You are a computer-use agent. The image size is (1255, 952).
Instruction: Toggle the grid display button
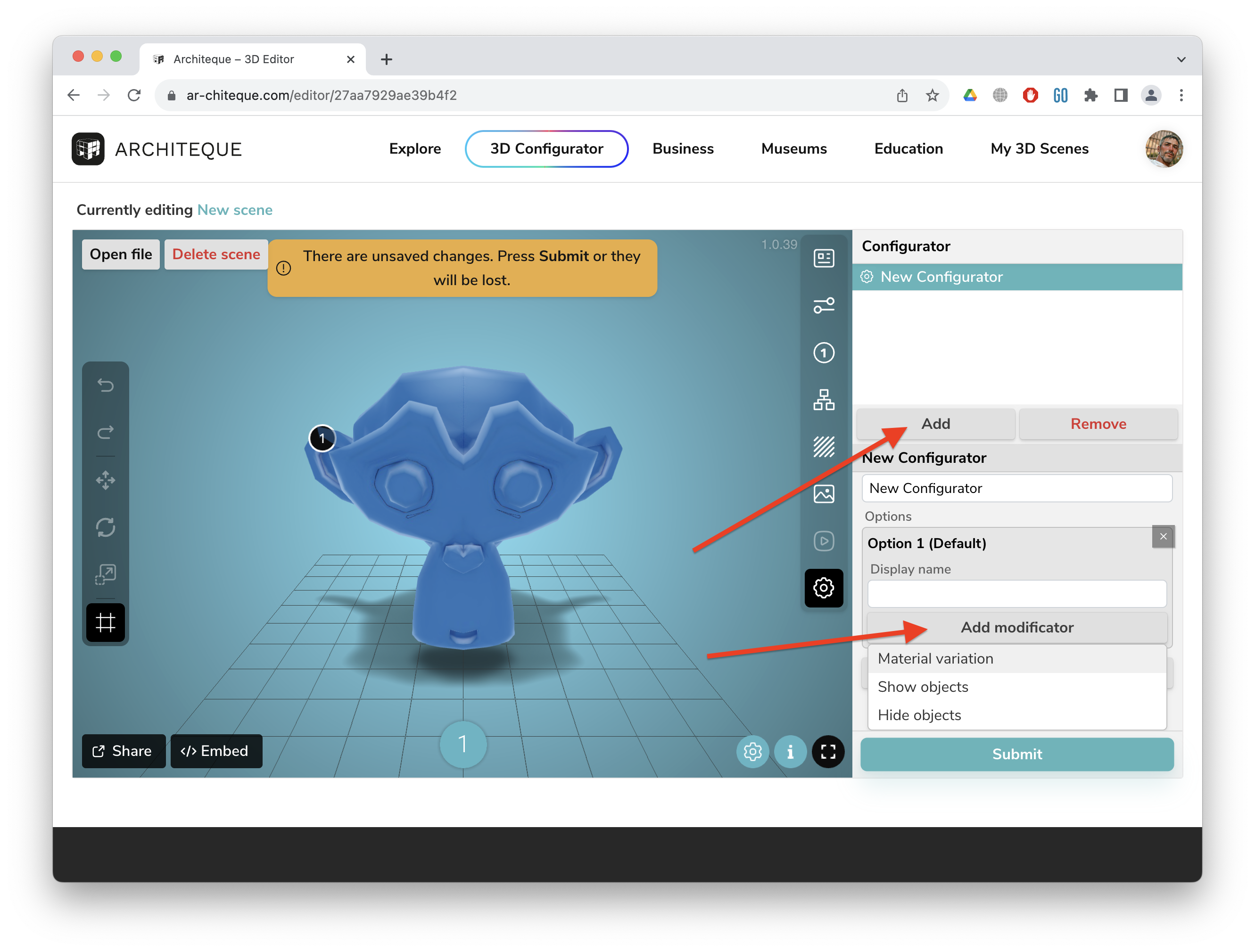106,623
